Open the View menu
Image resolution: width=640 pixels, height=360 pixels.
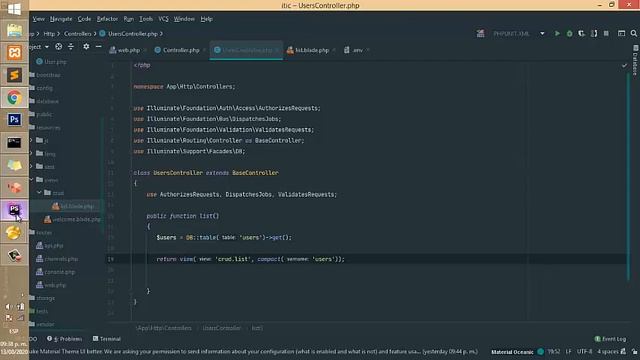coord(38,19)
